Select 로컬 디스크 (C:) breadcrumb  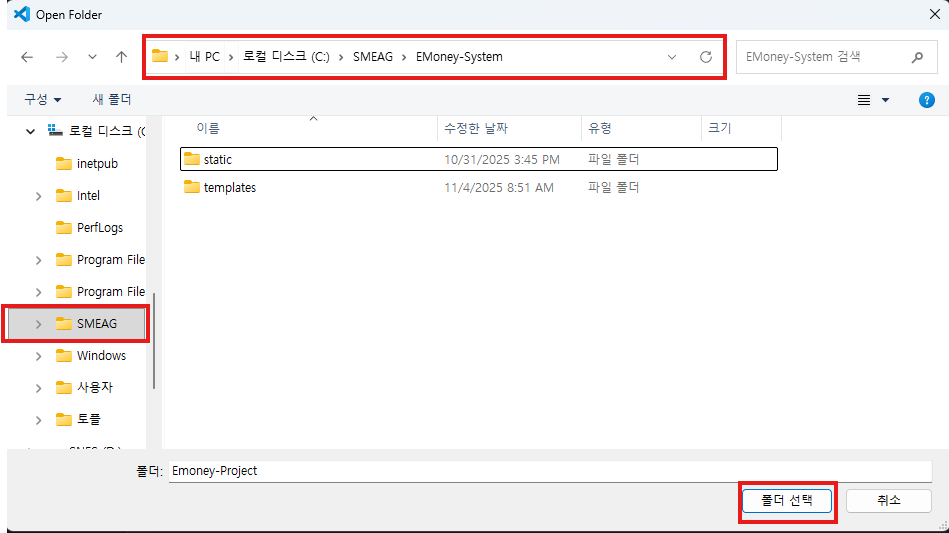pyautogui.click(x=286, y=57)
